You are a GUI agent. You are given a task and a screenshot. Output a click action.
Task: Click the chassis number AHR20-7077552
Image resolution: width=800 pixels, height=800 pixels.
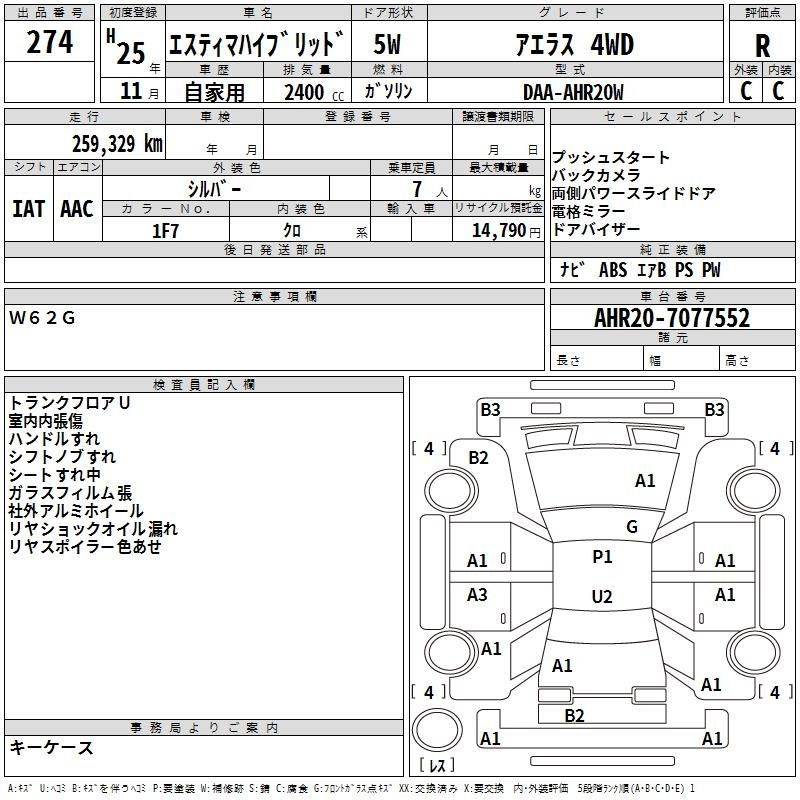(672, 319)
